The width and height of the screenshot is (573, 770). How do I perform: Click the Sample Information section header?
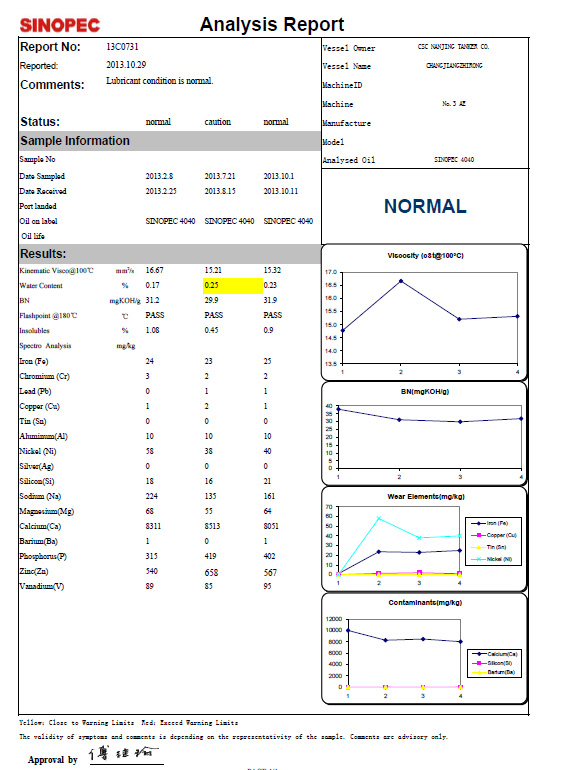[169, 141]
